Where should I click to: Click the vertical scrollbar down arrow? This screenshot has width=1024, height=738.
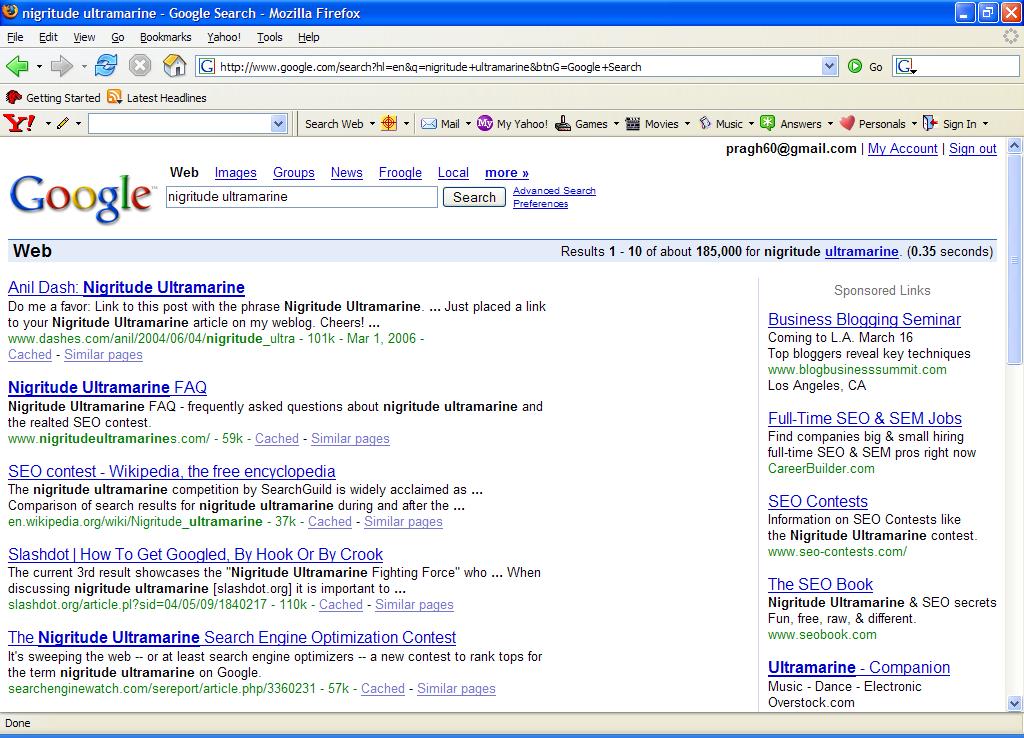click(x=1014, y=703)
